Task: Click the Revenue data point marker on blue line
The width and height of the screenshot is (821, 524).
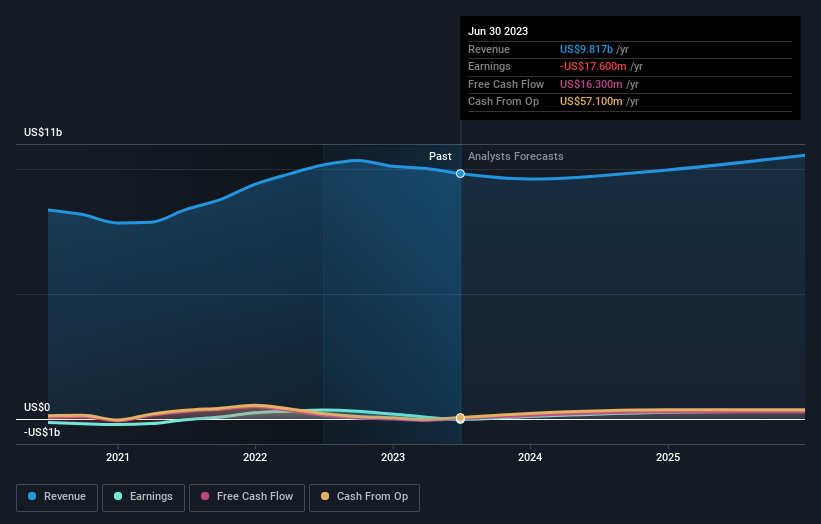Action: (460, 173)
